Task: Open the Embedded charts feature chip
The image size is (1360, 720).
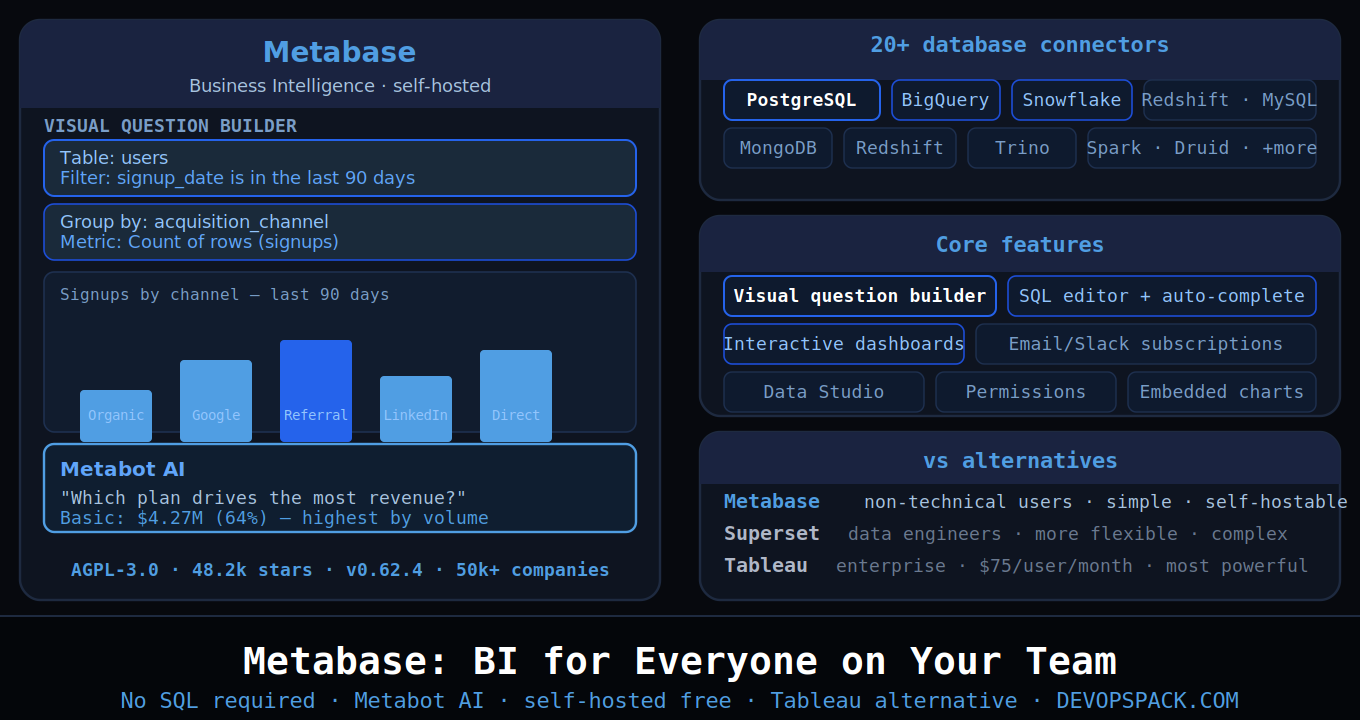Action: click(1222, 392)
